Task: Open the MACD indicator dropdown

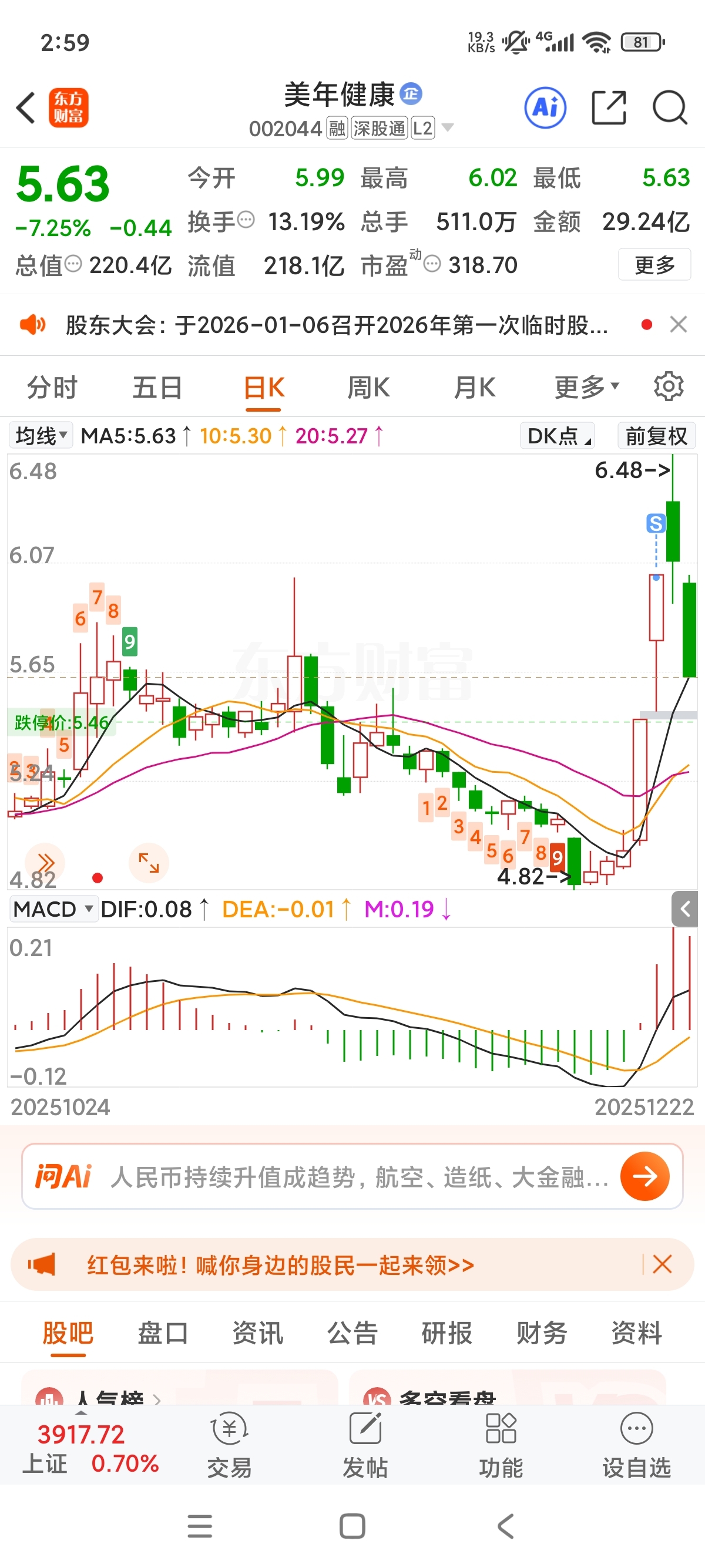Action: 53,910
